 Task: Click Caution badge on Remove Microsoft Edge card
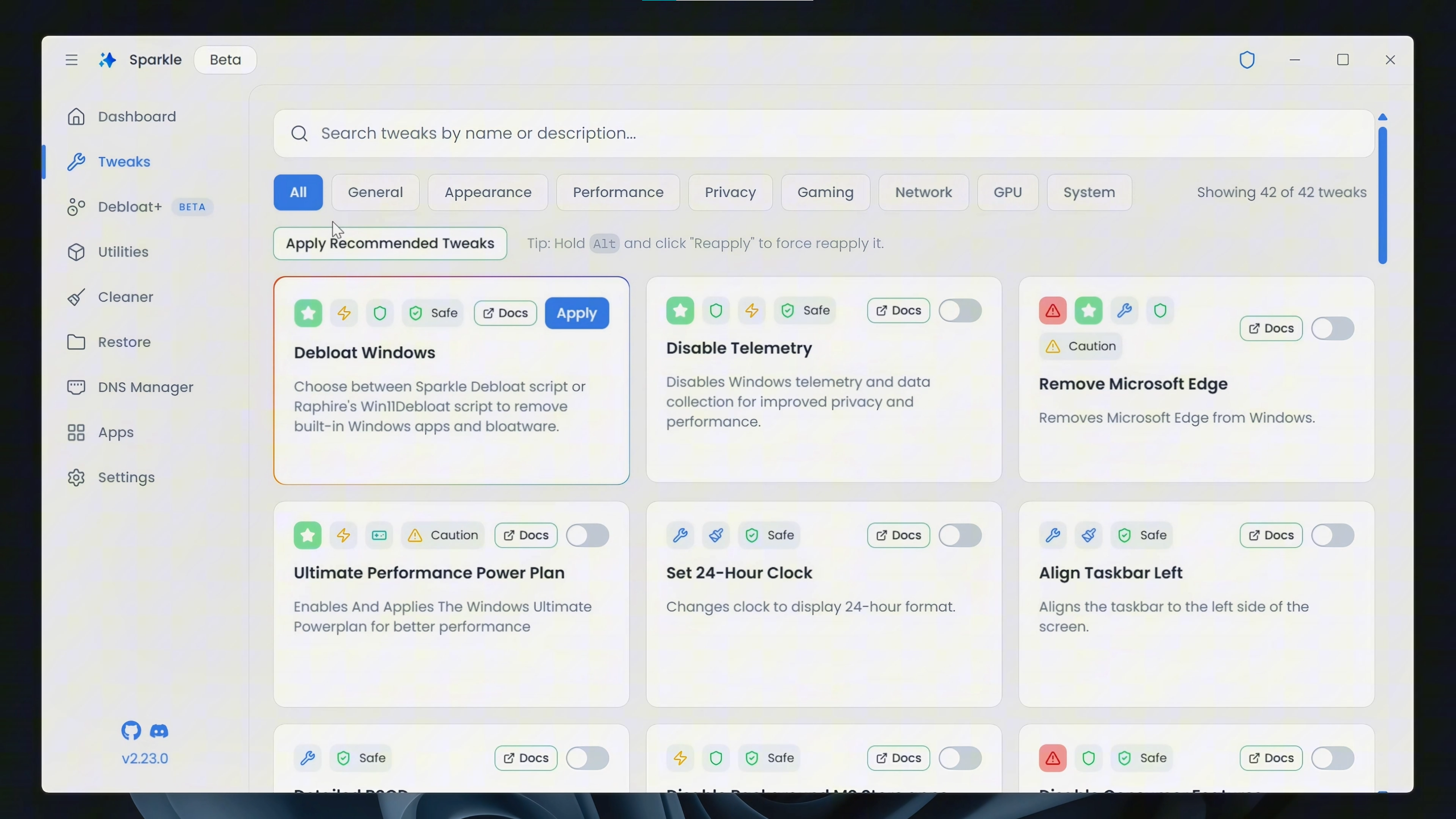pos(1081,346)
